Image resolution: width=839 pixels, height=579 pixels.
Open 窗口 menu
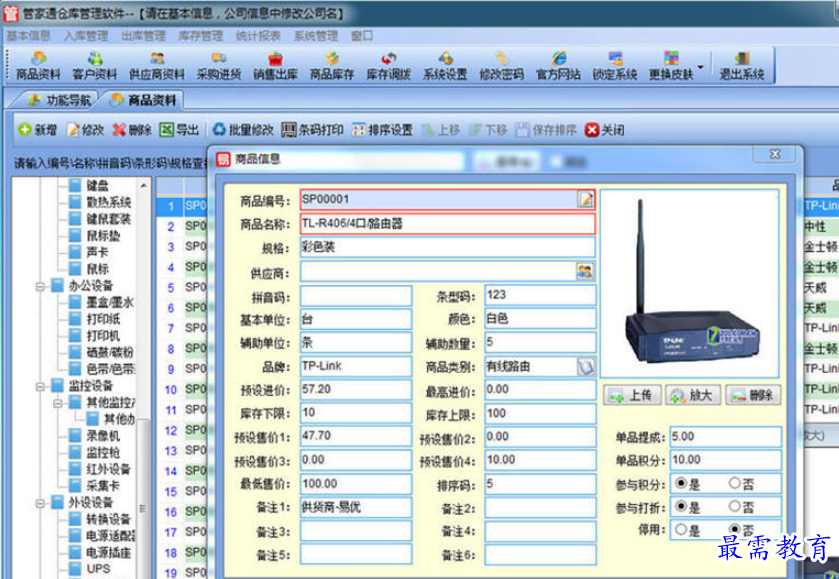[x=362, y=36]
